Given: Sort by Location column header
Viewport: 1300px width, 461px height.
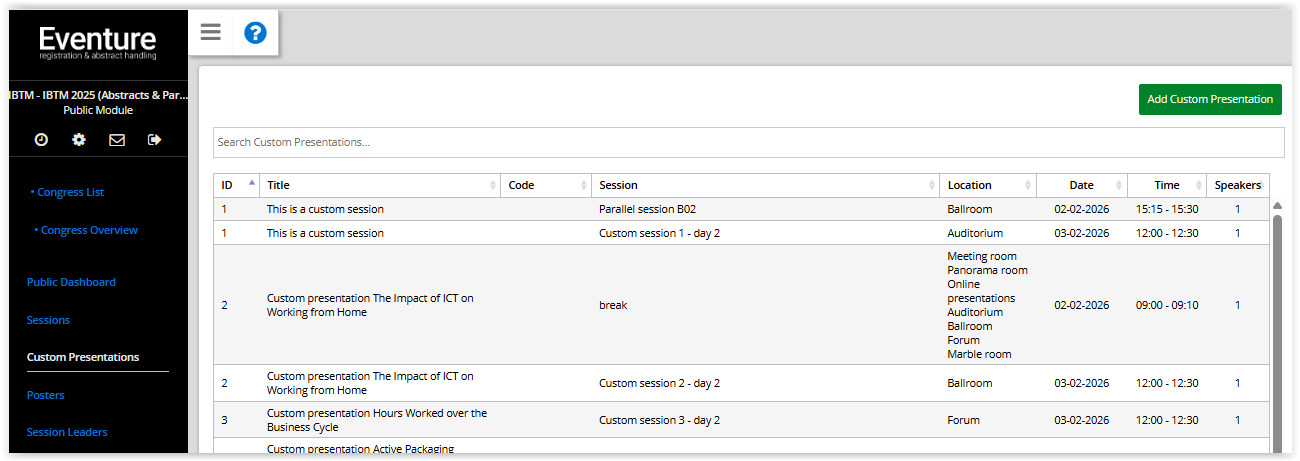Looking at the screenshot, I should 988,185.
